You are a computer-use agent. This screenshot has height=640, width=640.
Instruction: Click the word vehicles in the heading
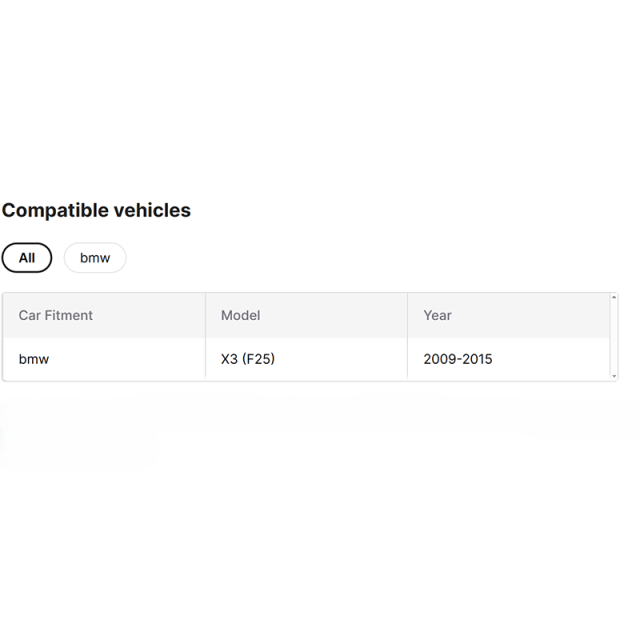[x=152, y=210]
